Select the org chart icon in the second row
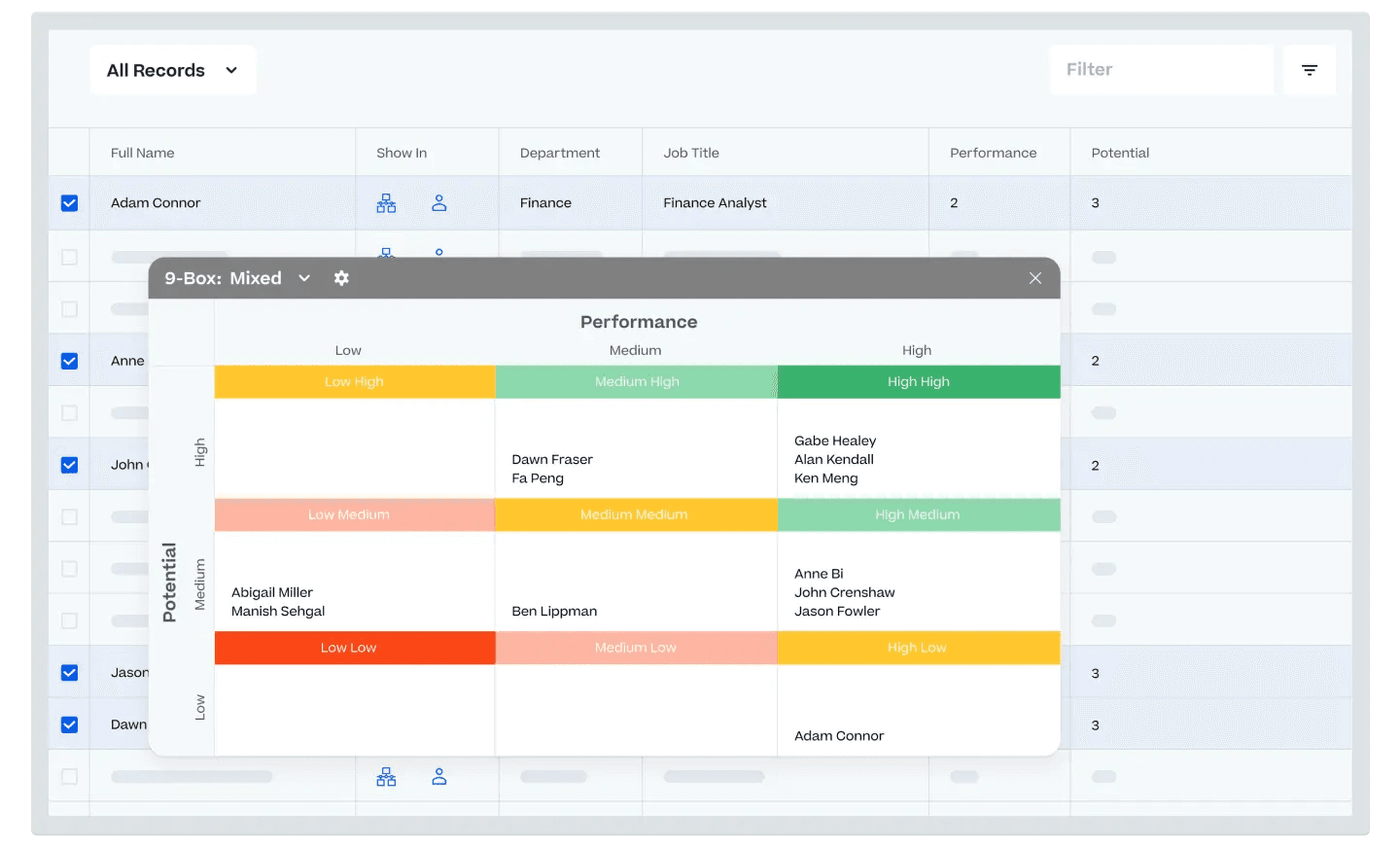This screenshot has width=1400, height=848. point(386,254)
